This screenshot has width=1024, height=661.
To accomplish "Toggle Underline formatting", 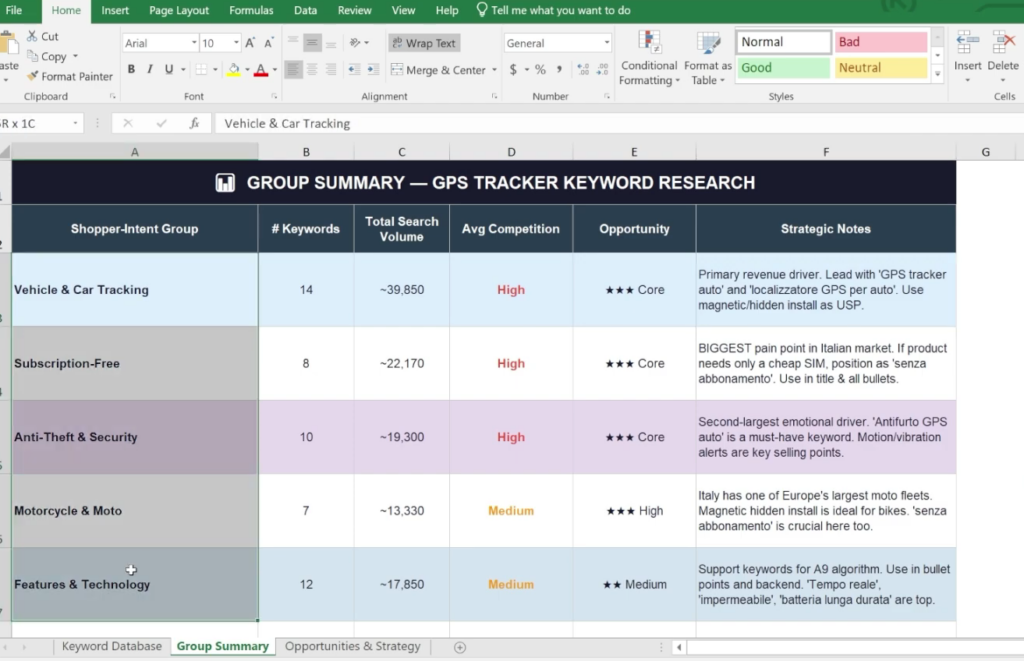I will (x=168, y=69).
